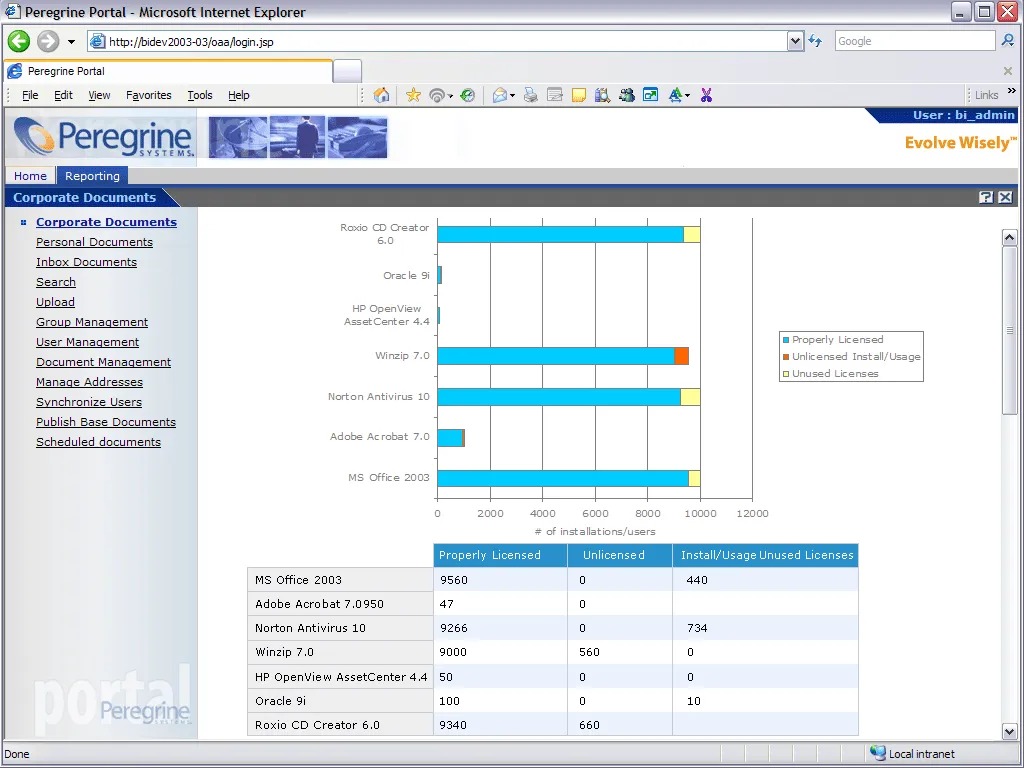Open the Tools menu
1024x768 pixels.
(200, 95)
